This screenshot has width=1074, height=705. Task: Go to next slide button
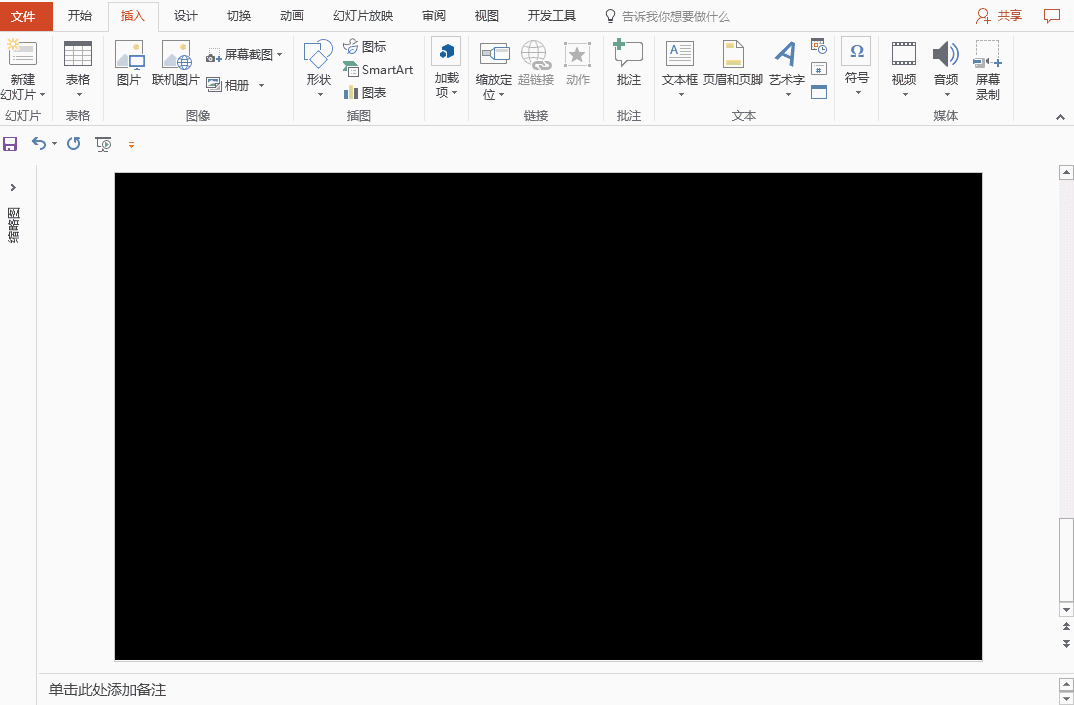point(1066,644)
